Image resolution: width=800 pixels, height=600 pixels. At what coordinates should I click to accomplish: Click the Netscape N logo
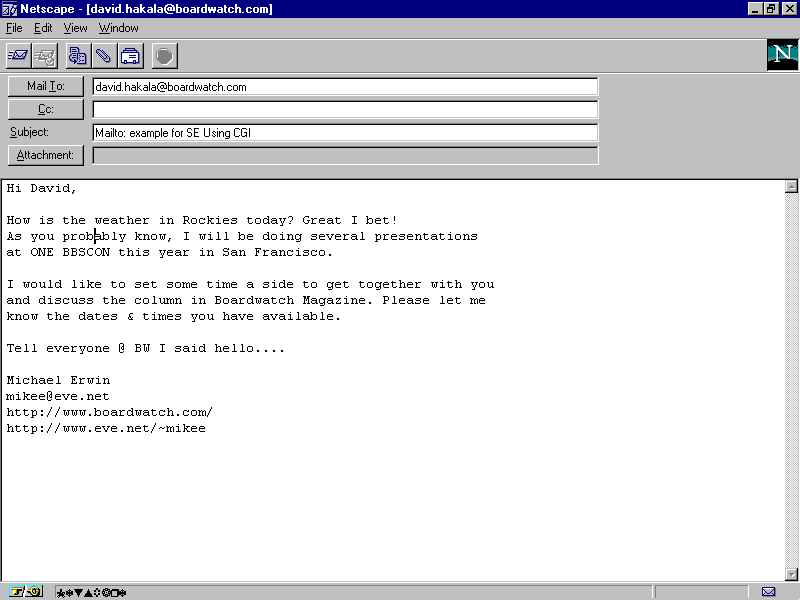coord(781,56)
